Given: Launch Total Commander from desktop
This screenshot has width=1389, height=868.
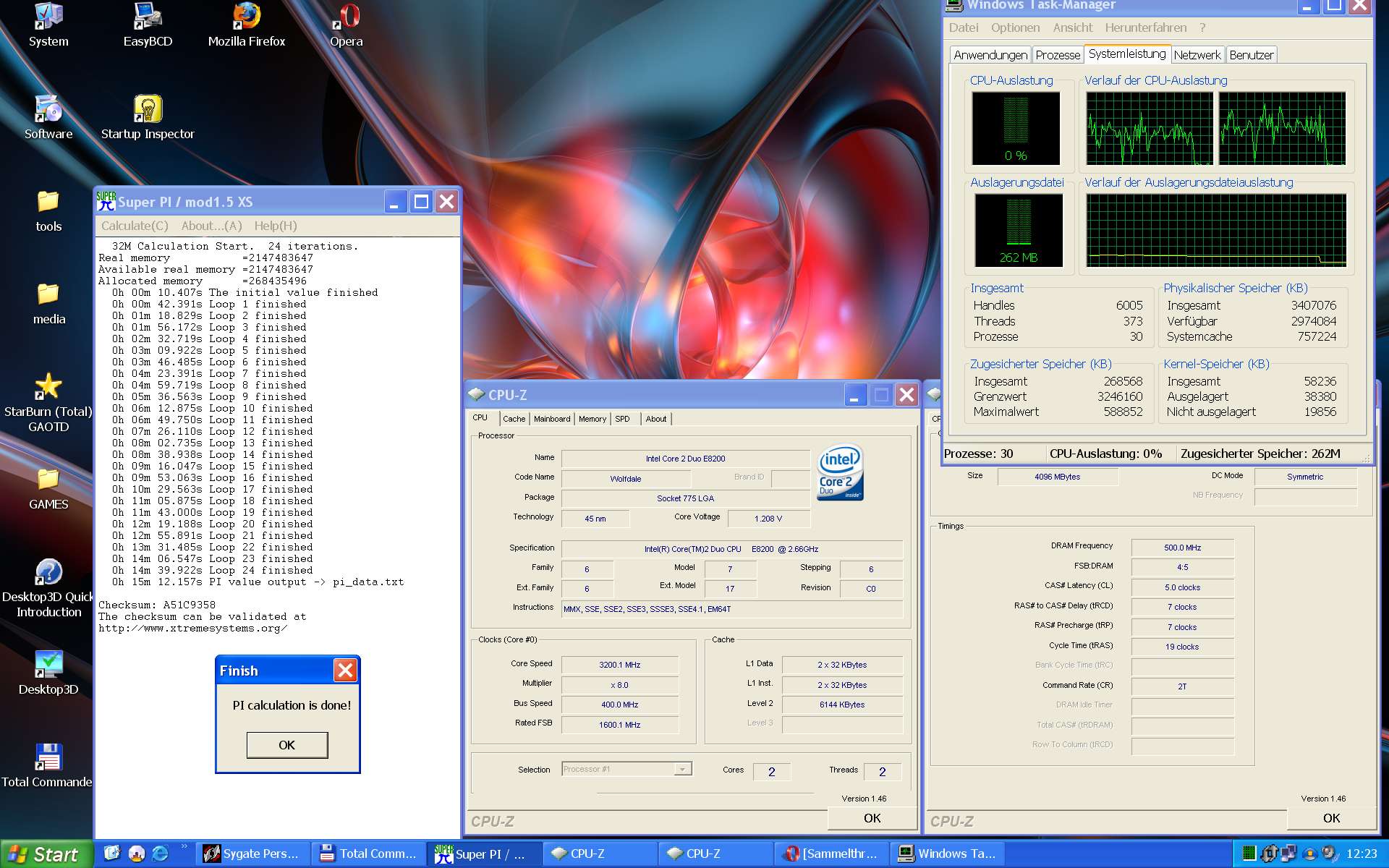Looking at the screenshot, I should coord(48,758).
